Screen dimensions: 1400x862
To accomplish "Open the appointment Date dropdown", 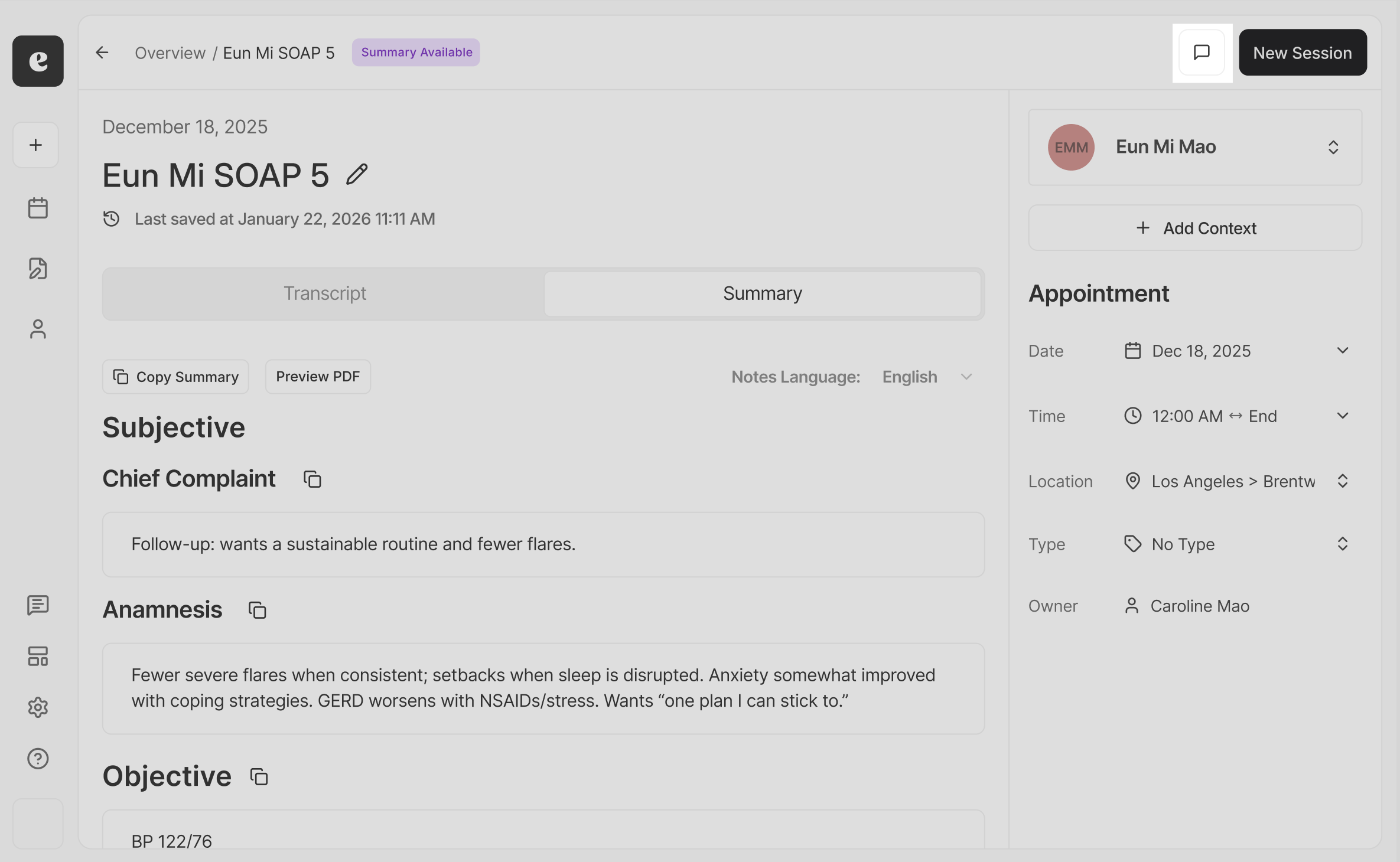I will 1237,351.
